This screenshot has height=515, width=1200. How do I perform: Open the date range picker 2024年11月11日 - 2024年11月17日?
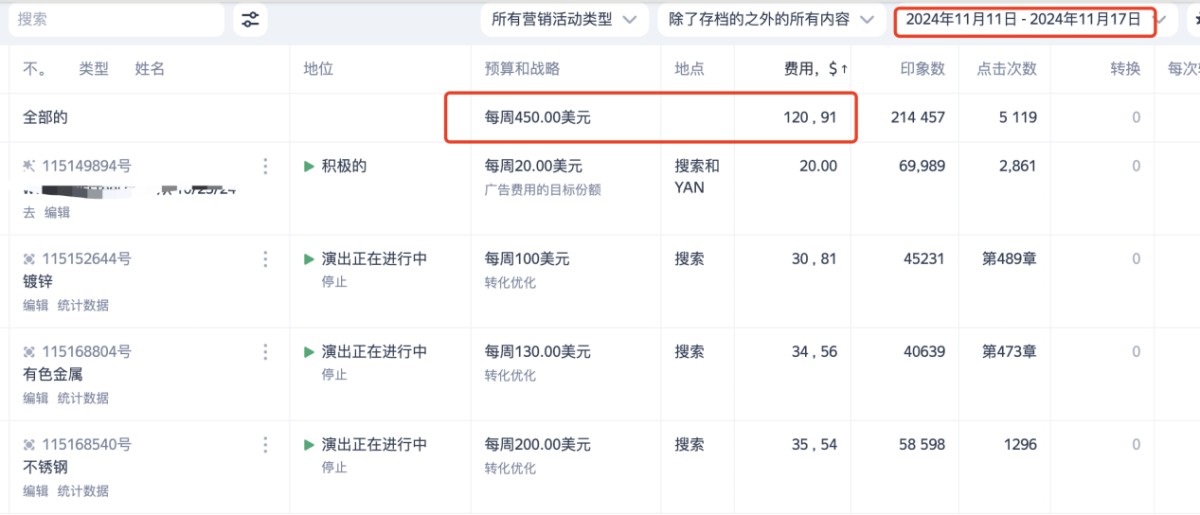point(1023,19)
